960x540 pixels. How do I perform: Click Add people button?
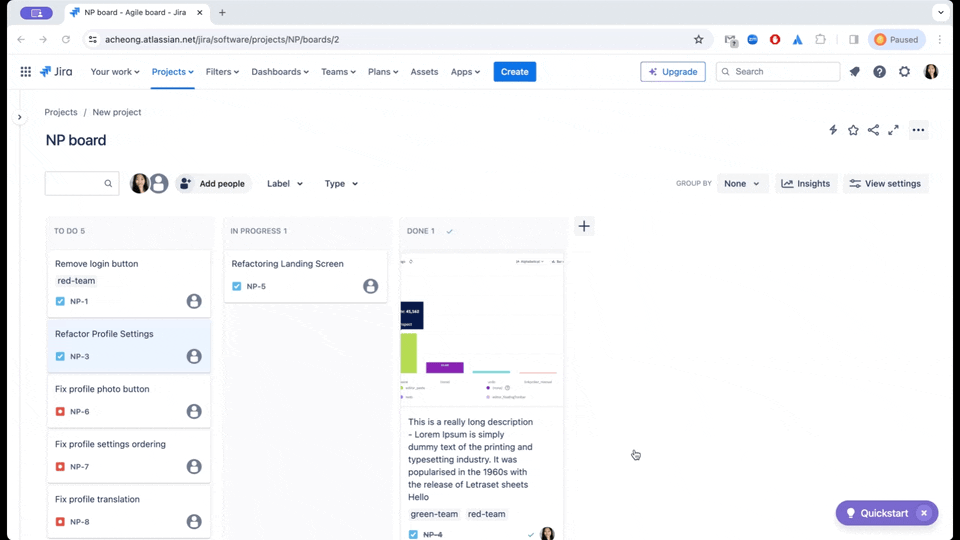pyautogui.click(x=213, y=184)
